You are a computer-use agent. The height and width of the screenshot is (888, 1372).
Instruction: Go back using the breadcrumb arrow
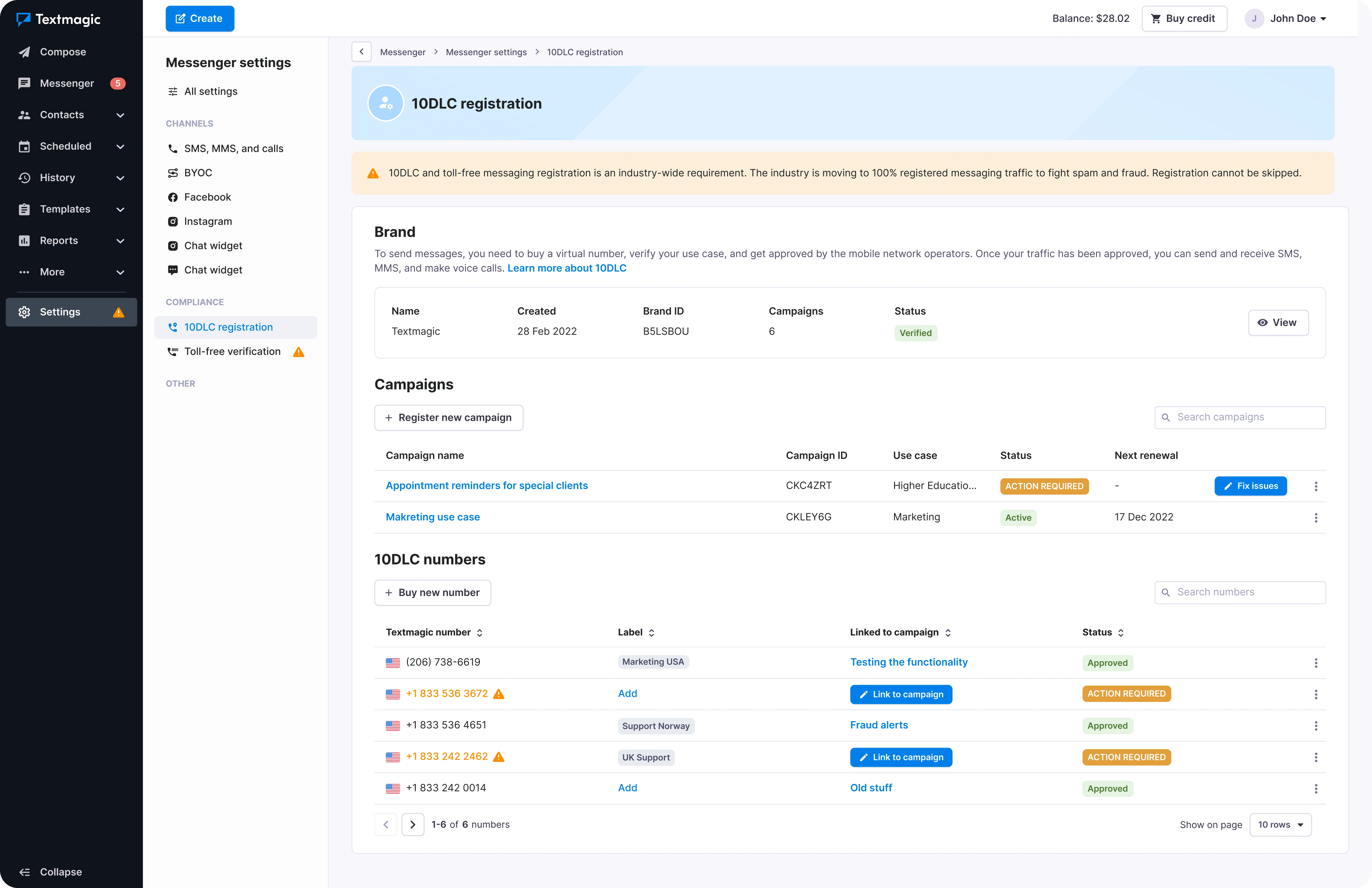point(361,52)
